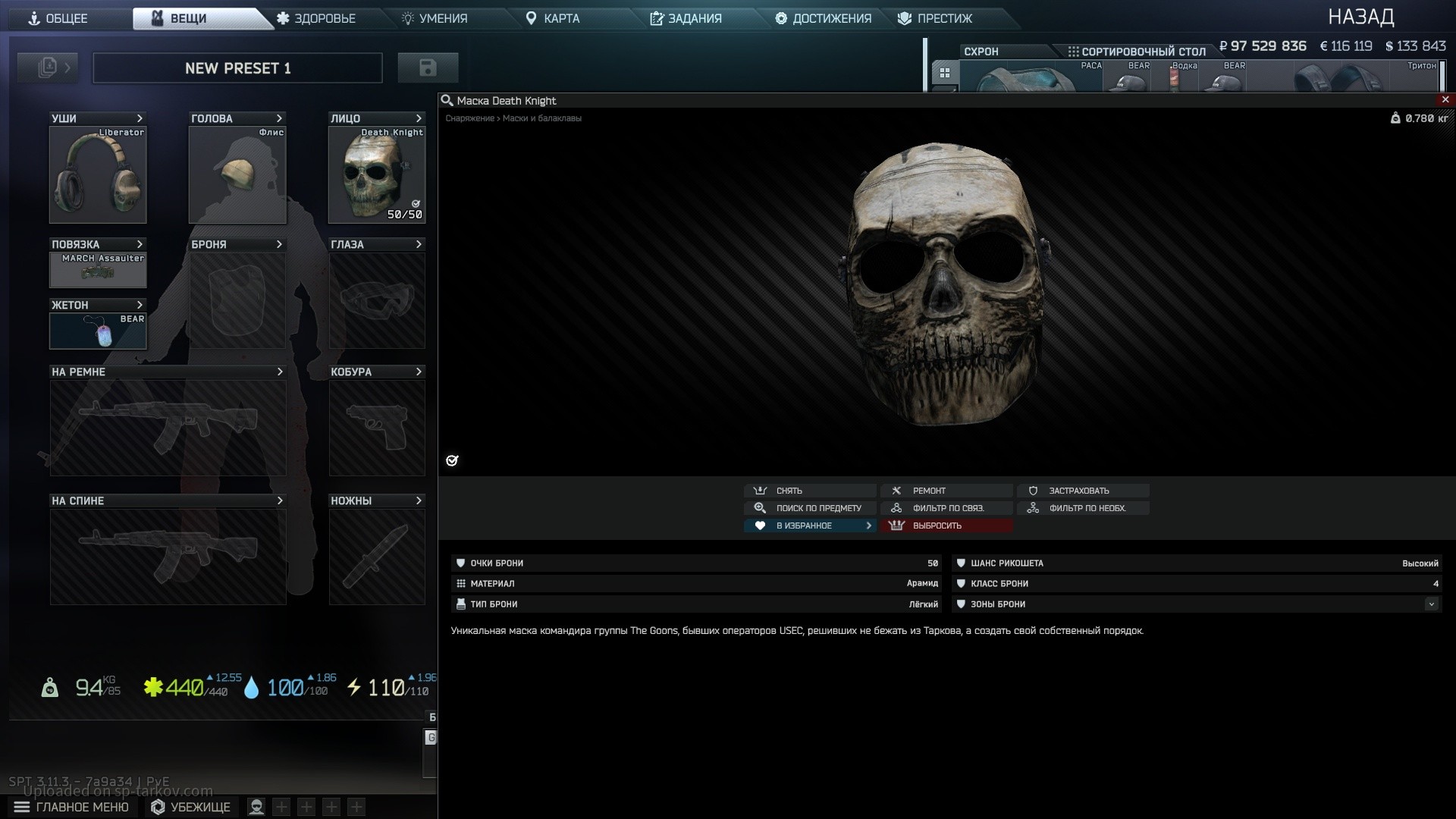
Task: Click the НАЗАД back button
Action: tap(1360, 17)
